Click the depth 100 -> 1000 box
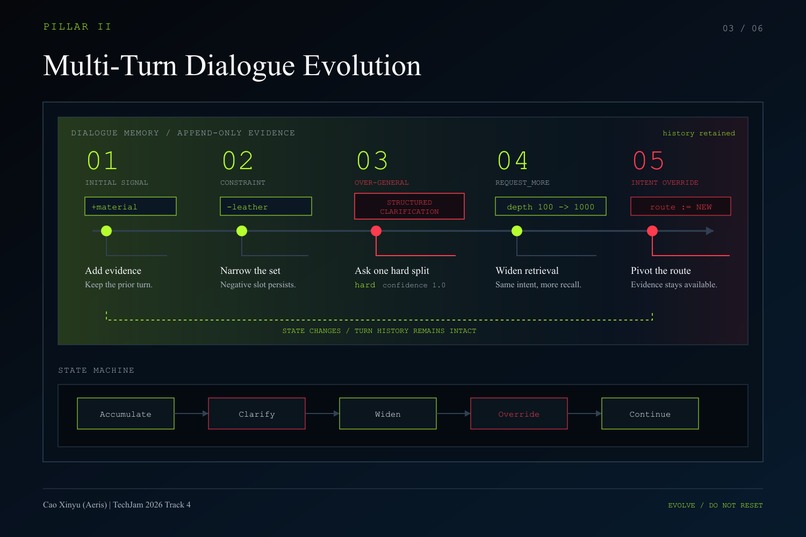Screen dimensions: 806x537 tap(551, 206)
